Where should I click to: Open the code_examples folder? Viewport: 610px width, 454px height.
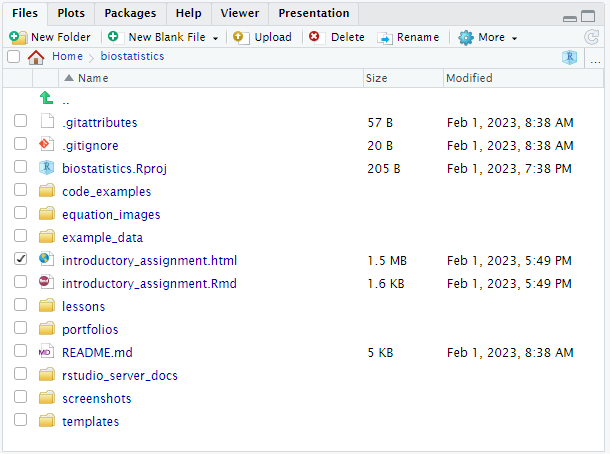107,192
